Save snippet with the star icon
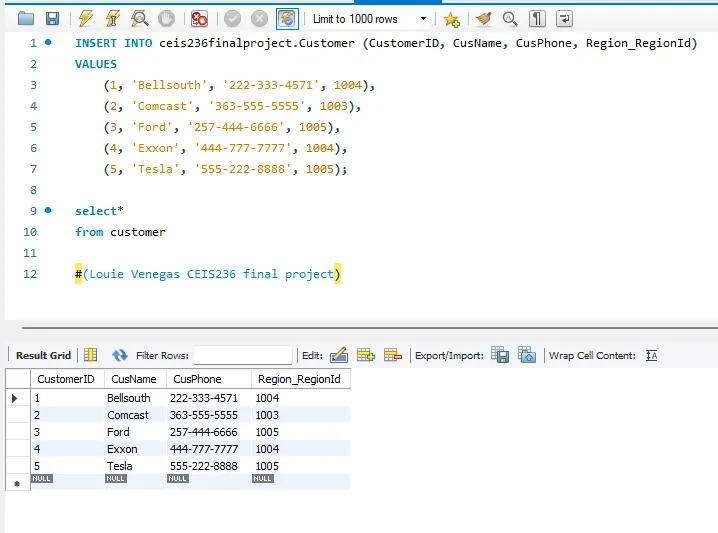The image size is (718, 533). pyautogui.click(x=451, y=19)
